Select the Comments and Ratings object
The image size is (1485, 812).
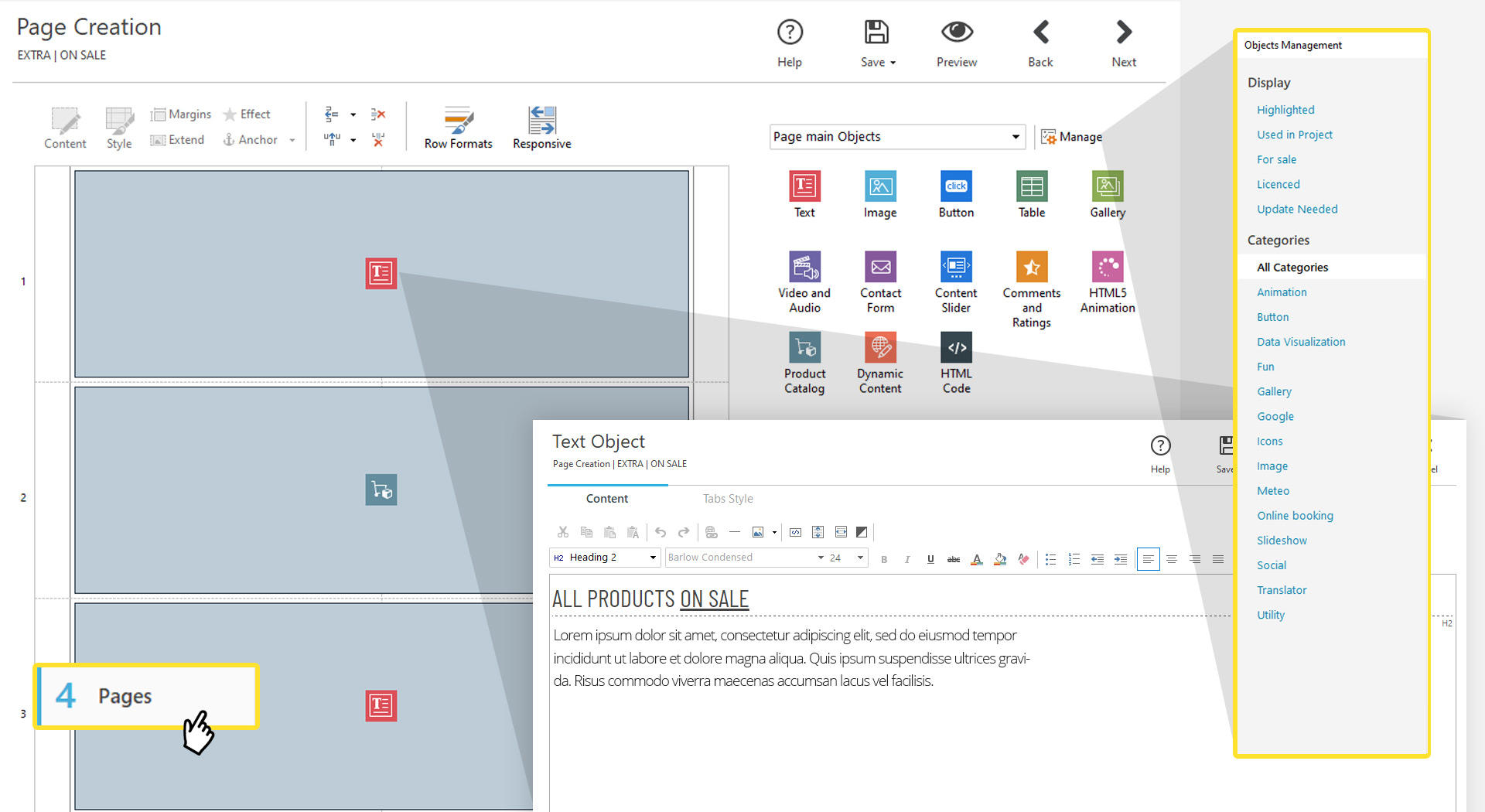tap(1032, 268)
